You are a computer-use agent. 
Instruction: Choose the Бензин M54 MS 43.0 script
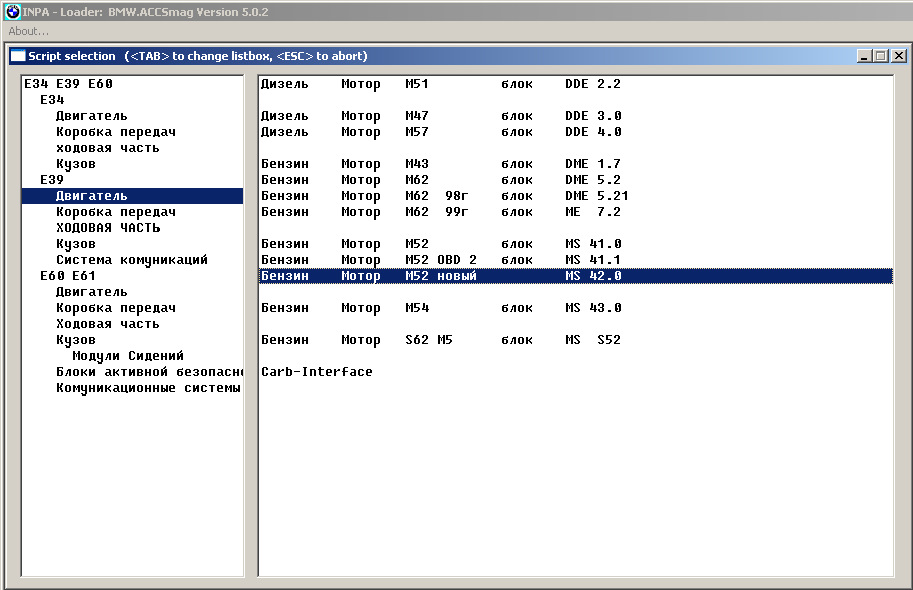click(575, 308)
